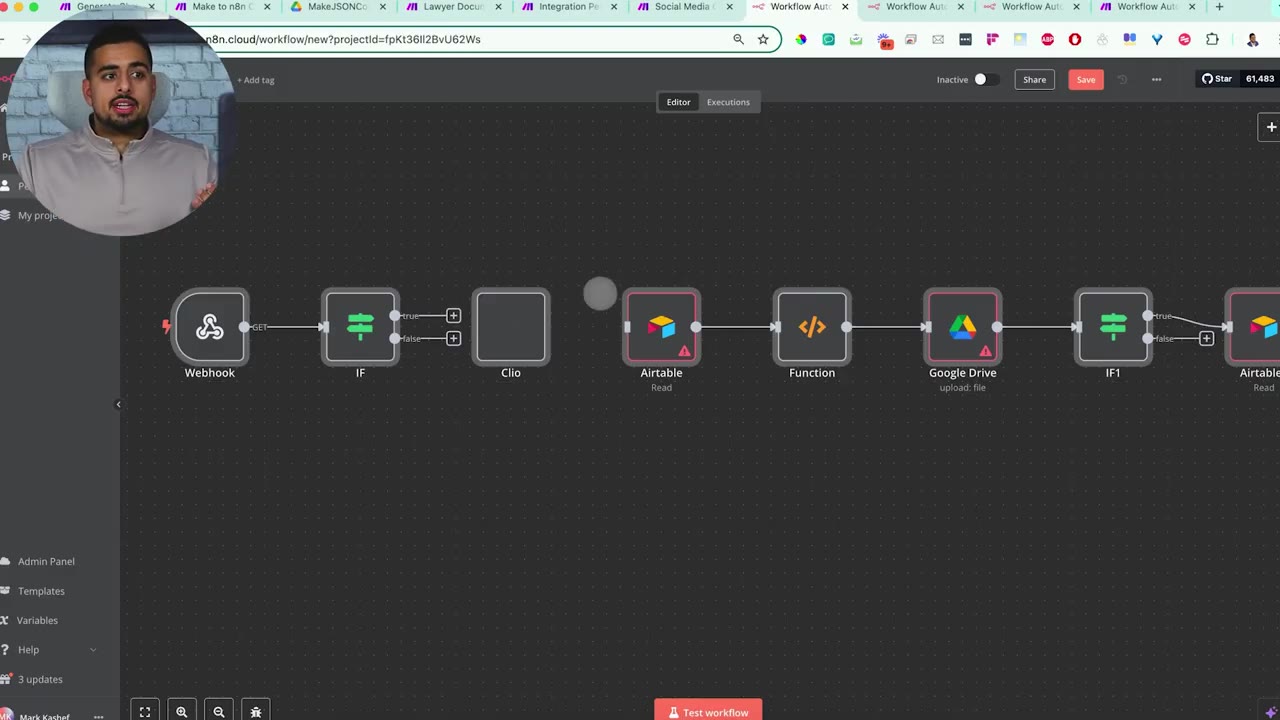
Task: Open the AI assistant sparkle button
Action: pos(1270,711)
